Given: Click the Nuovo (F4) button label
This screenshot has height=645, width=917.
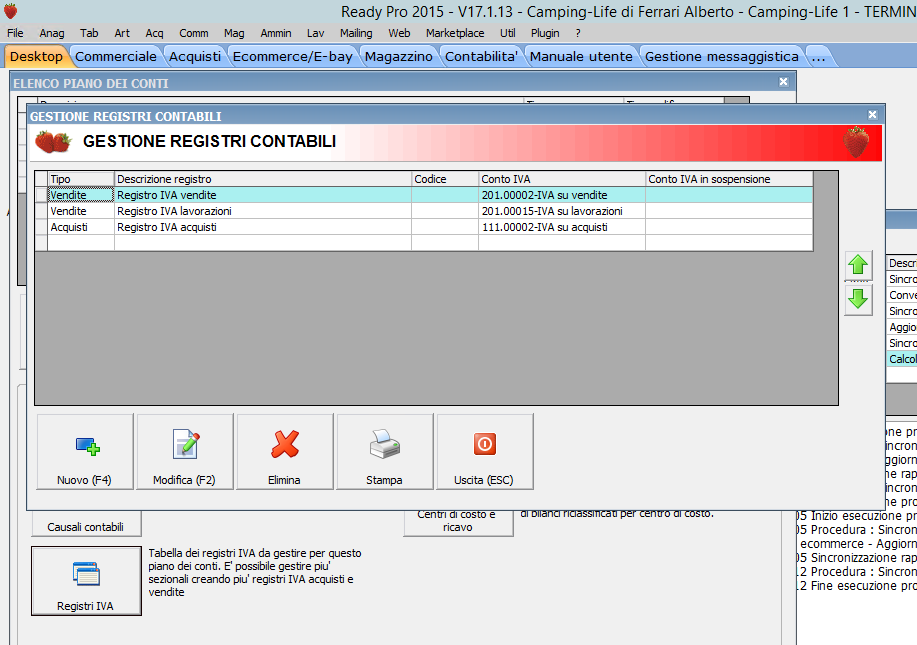Looking at the screenshot, I should [84, 480].
